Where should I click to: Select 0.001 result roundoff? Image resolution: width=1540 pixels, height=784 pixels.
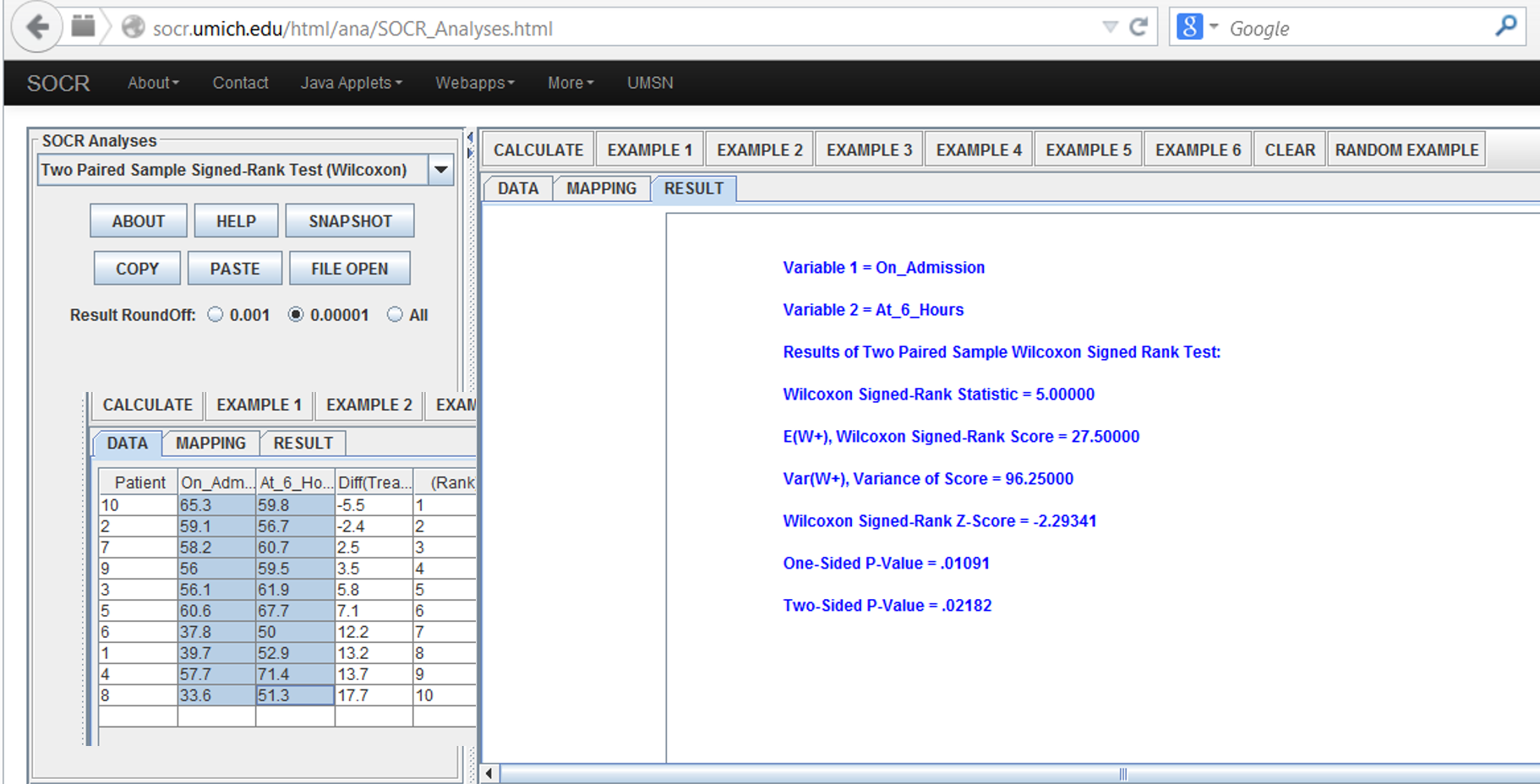[x=216, y=314]
